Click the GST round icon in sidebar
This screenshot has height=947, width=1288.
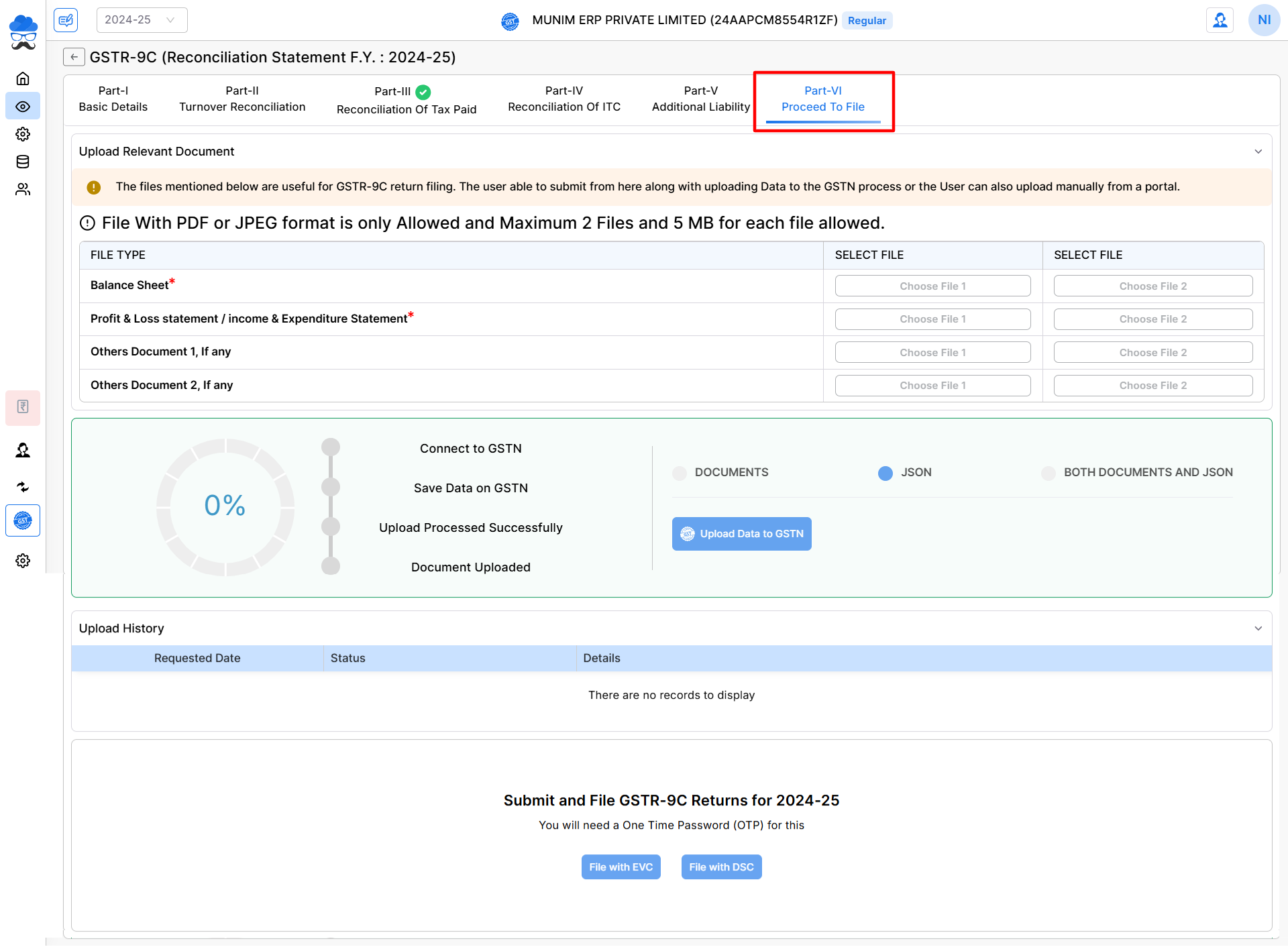coord(23,520)
